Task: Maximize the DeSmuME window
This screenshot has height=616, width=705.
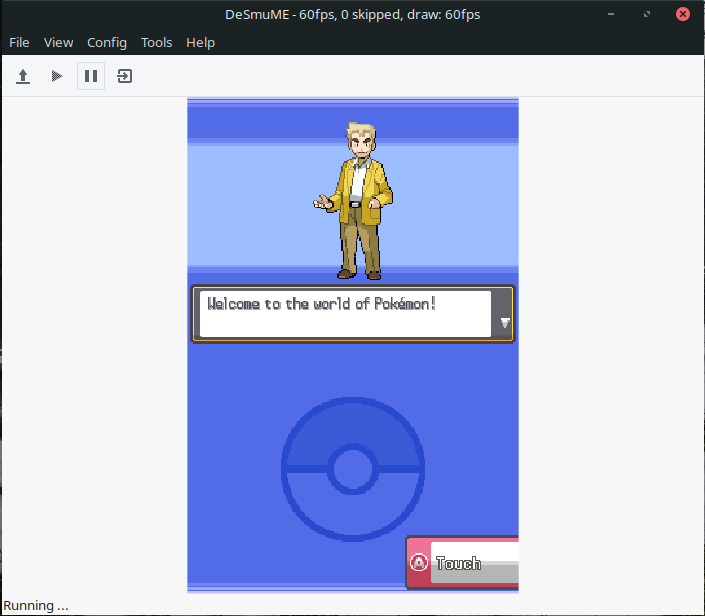Action: coord(647,14)
